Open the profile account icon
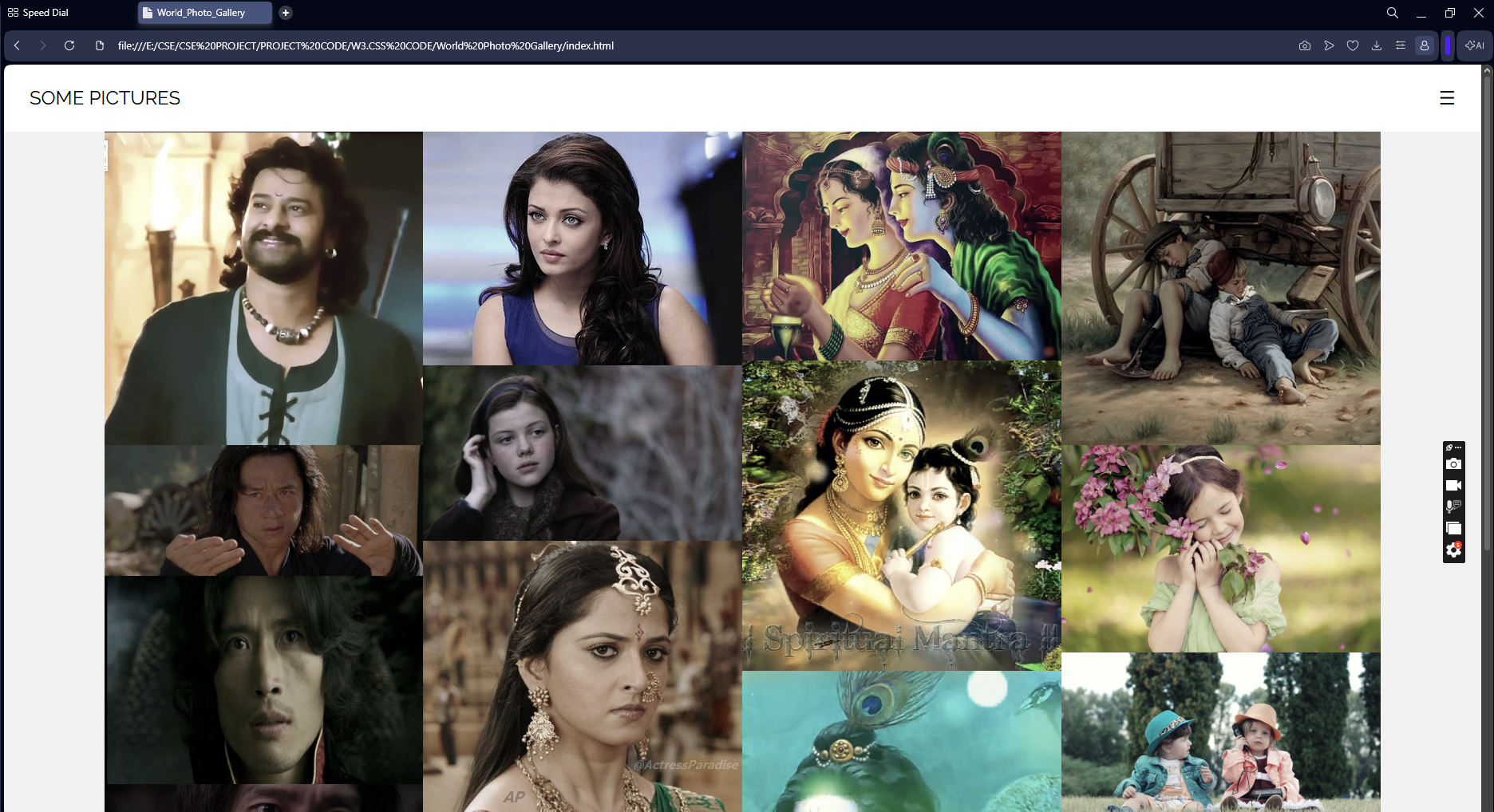This screenshot has width=1494, height=812. [x=1425, y=45]
